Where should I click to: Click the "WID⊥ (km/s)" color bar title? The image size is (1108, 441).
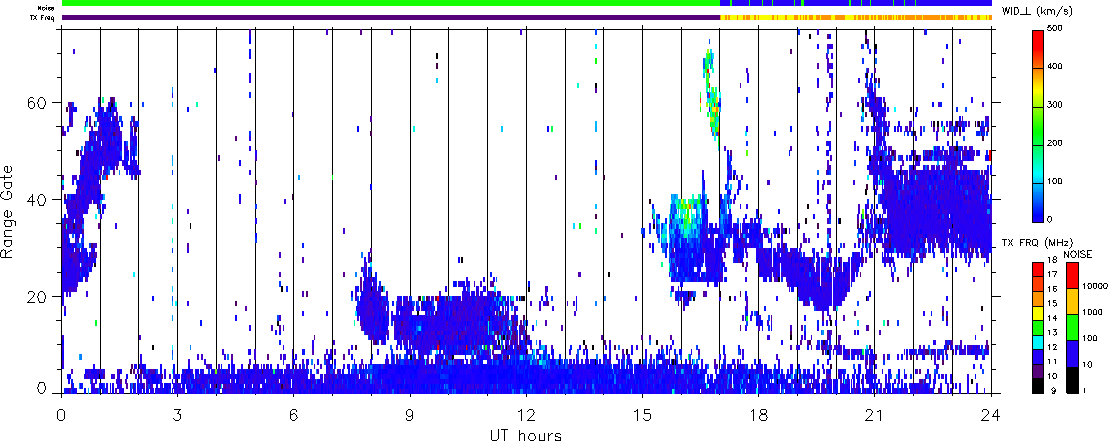point(1037,11)
